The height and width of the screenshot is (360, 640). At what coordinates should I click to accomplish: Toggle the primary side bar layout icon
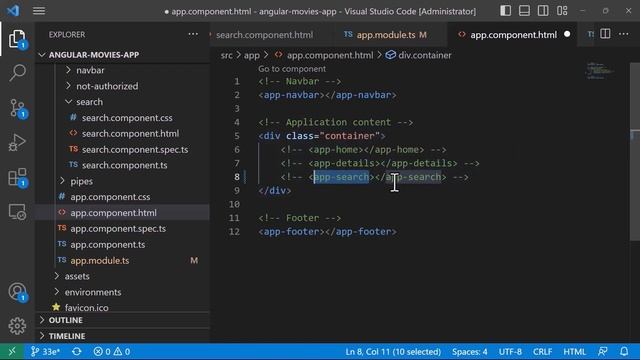coord(505,11)
